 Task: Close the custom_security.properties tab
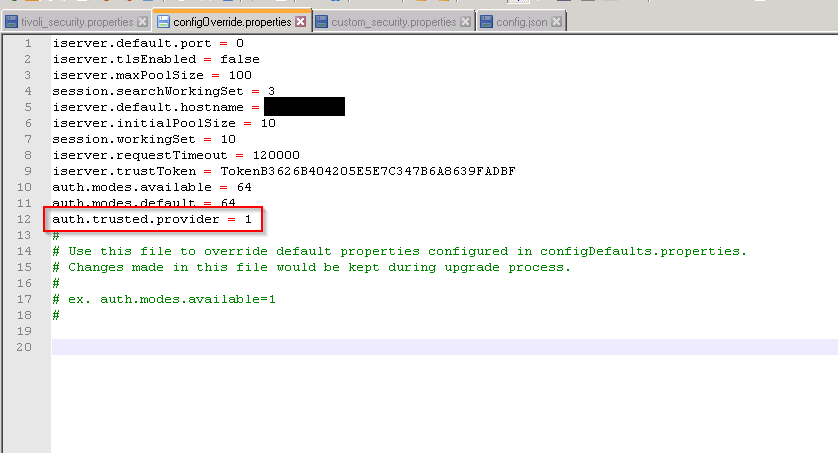pos(465,22)
